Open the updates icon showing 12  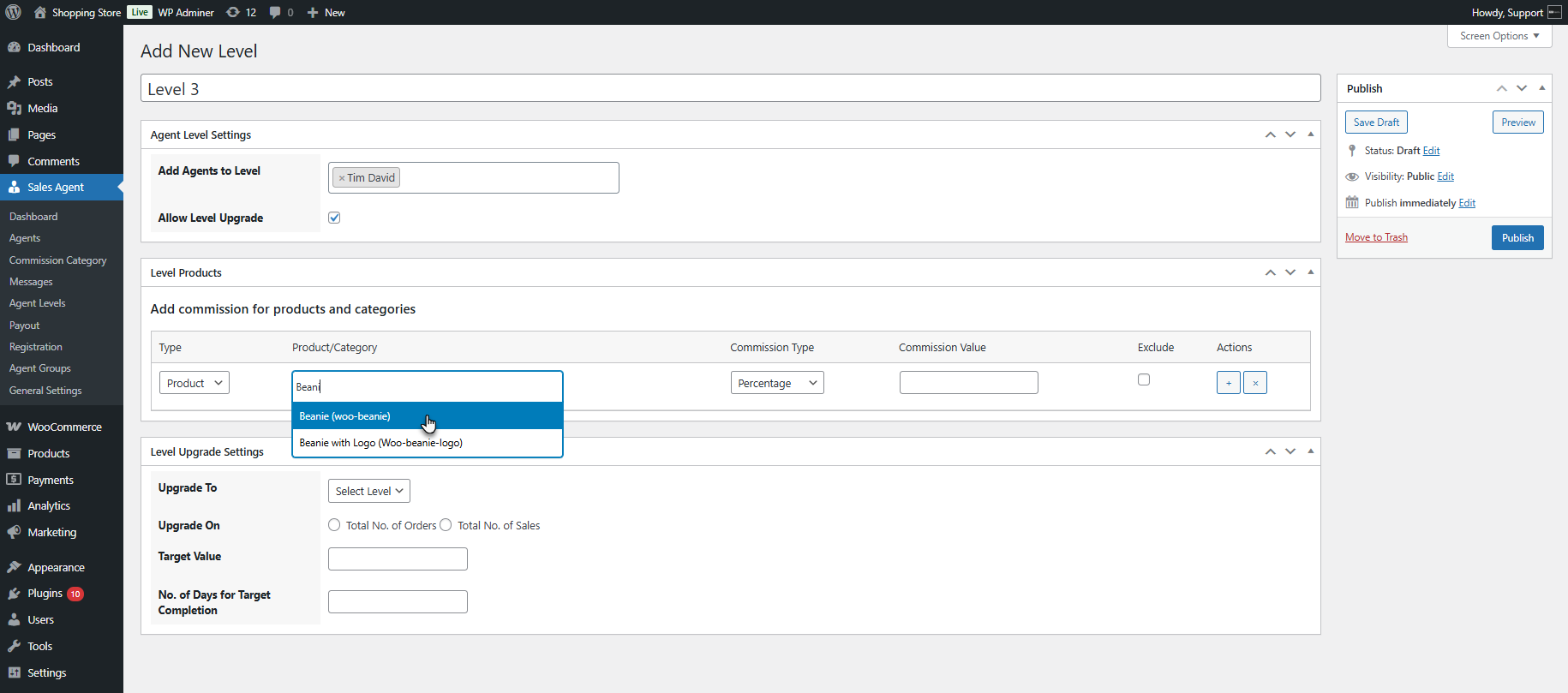click(232, 12)
